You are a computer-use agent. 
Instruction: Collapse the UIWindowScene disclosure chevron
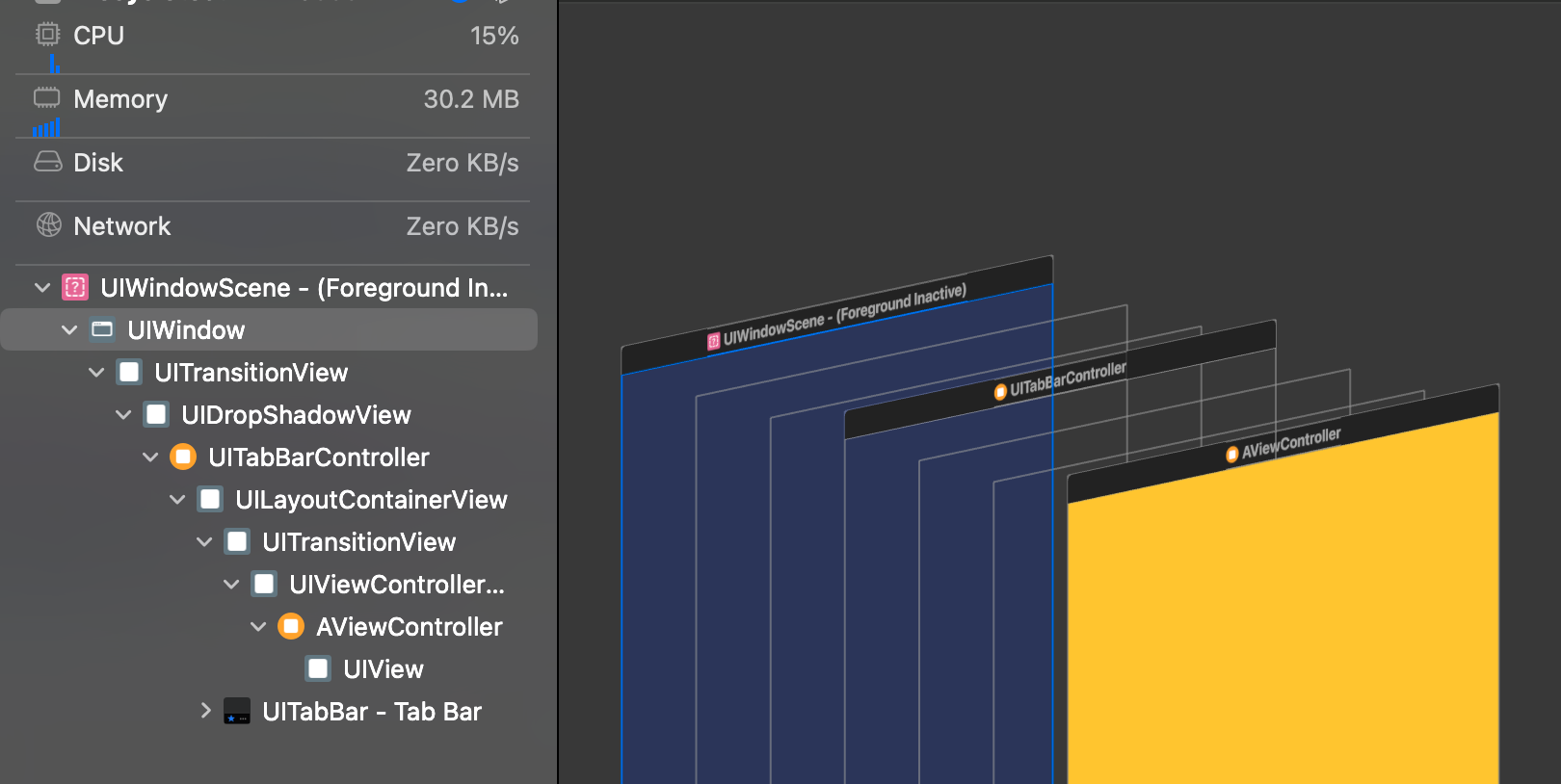coord(42,287)
